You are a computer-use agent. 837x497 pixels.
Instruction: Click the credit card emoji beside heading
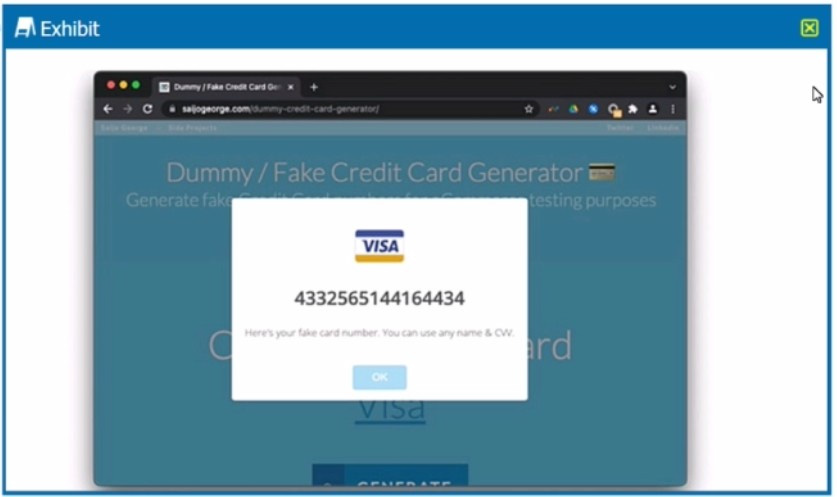[x=602, y=172]
